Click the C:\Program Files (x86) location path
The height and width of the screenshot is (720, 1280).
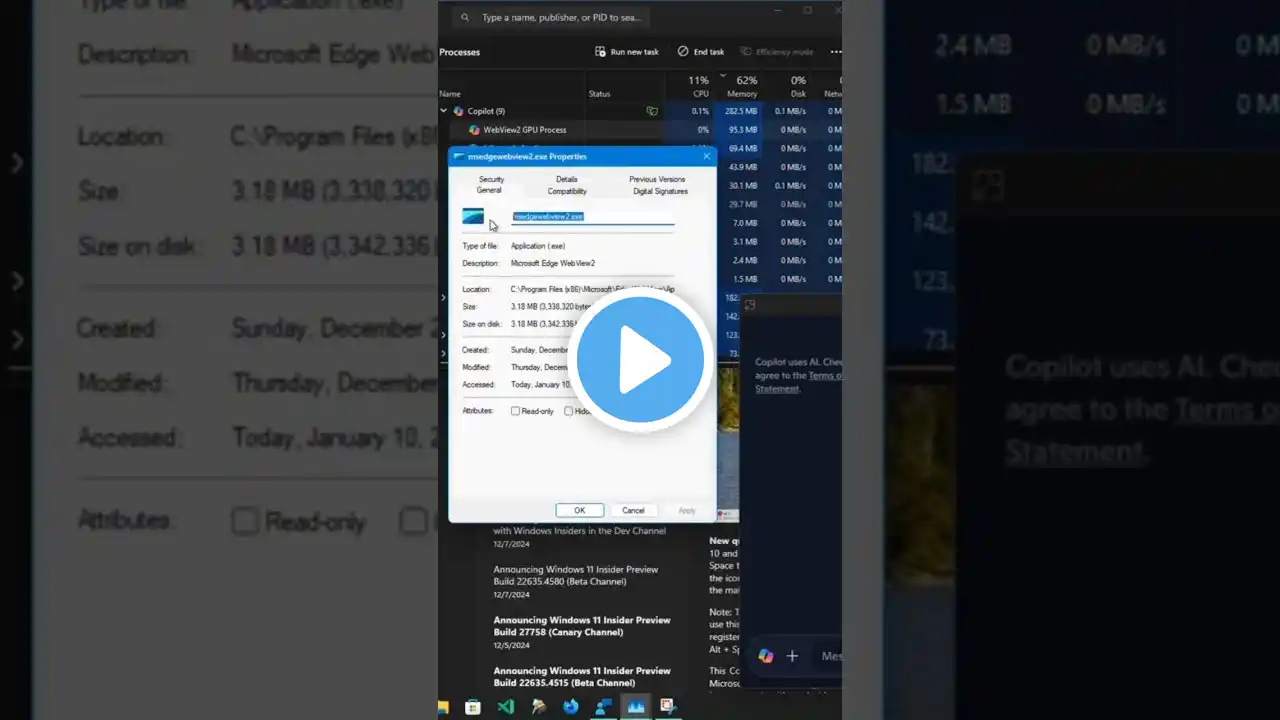pos(592,289)
